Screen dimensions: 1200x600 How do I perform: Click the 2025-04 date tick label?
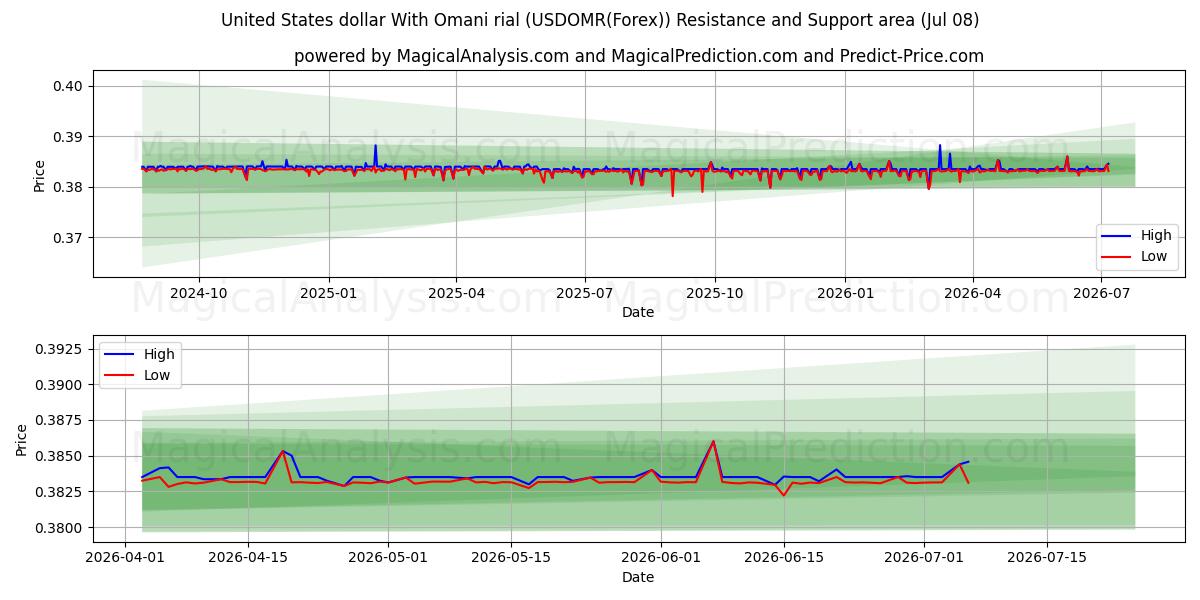click(x=456, y=294)
